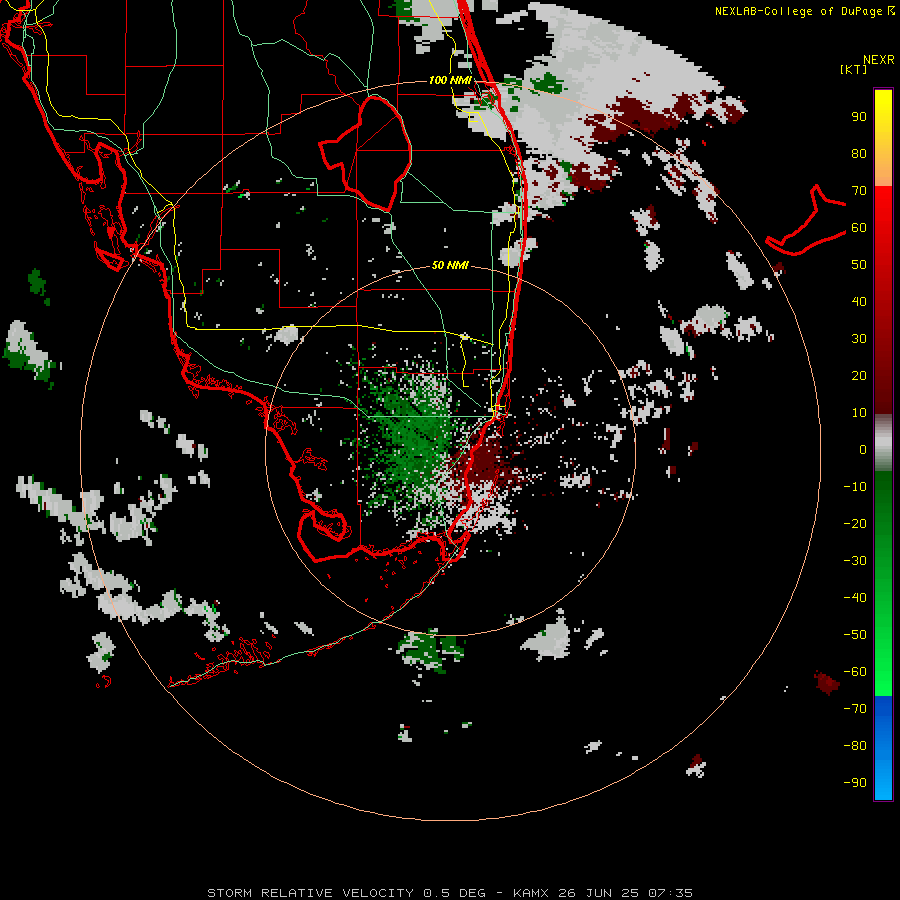Select the 50 NMI range ring label
This screenshot has width=900, height=900.
point(450,265)
